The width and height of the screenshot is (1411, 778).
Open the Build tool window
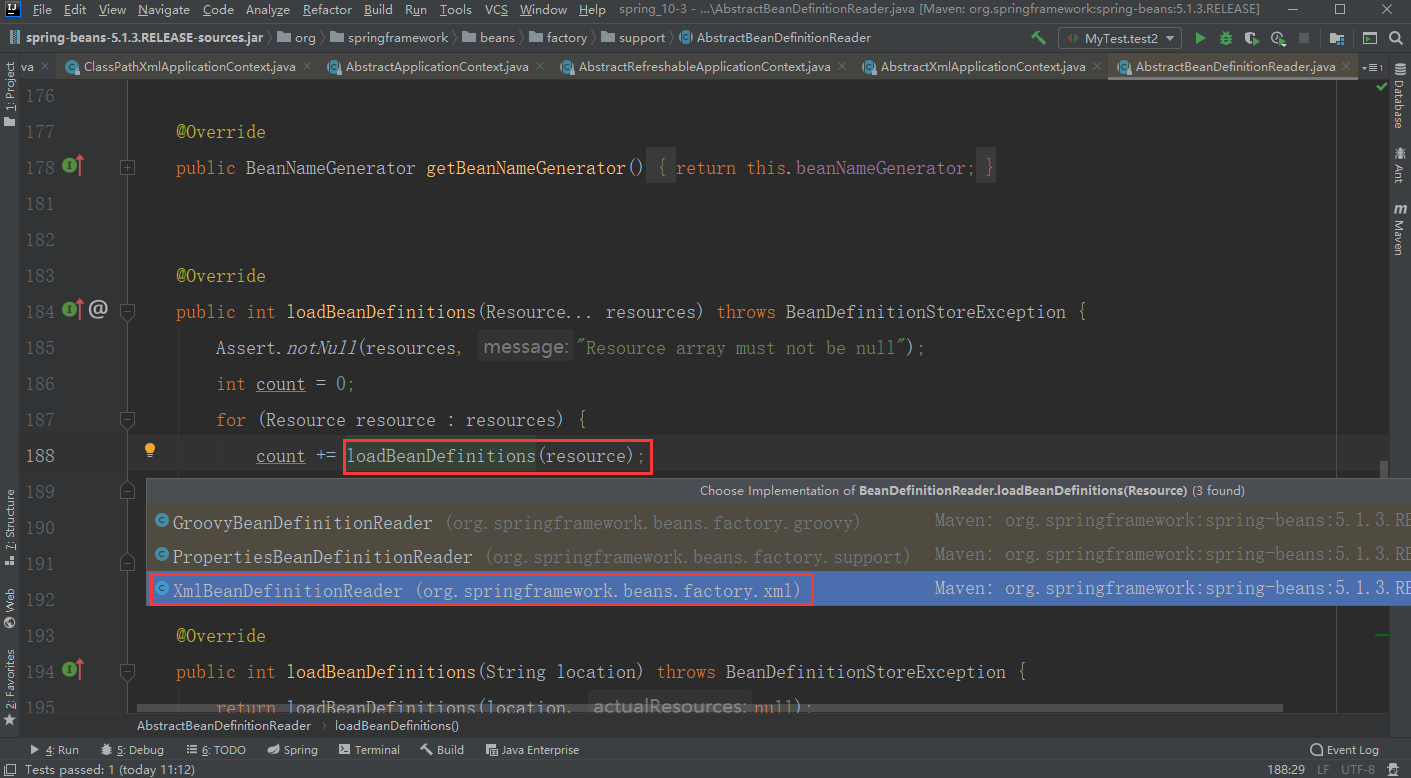pos(442,750)
